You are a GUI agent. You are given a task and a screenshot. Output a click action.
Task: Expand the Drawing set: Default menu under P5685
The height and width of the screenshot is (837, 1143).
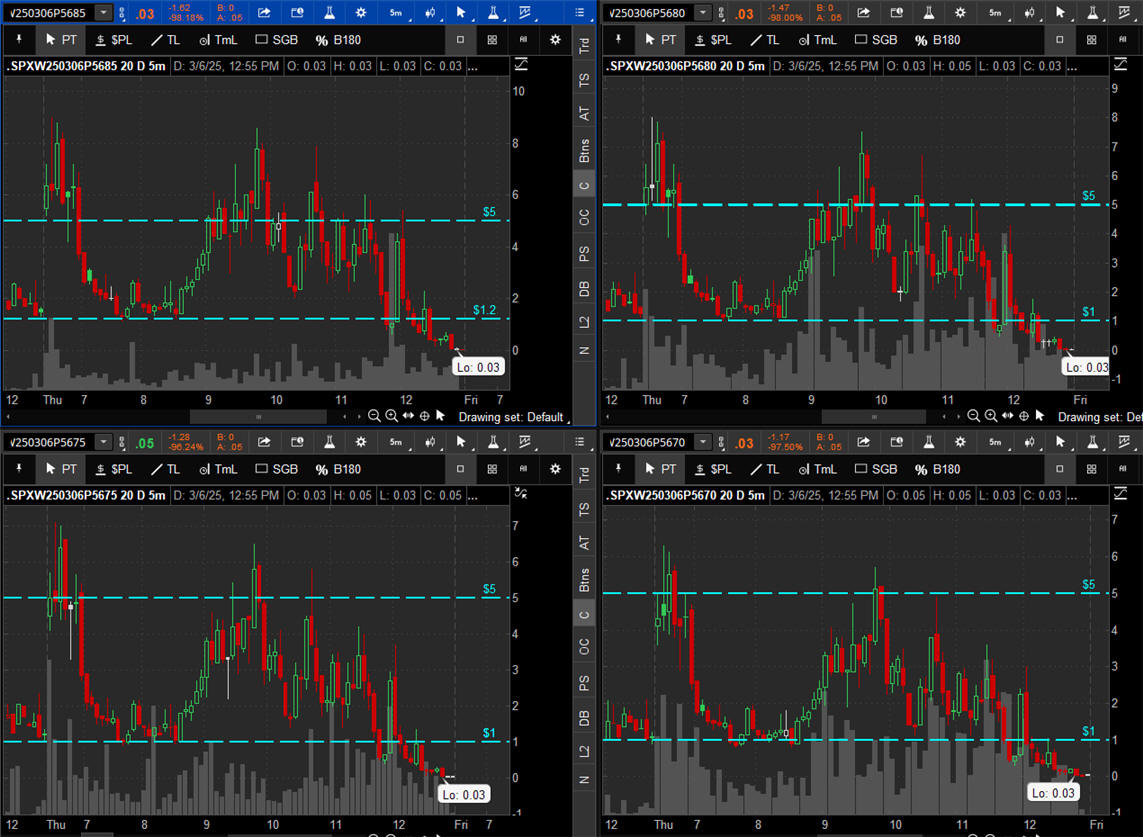tap(511, 416)
